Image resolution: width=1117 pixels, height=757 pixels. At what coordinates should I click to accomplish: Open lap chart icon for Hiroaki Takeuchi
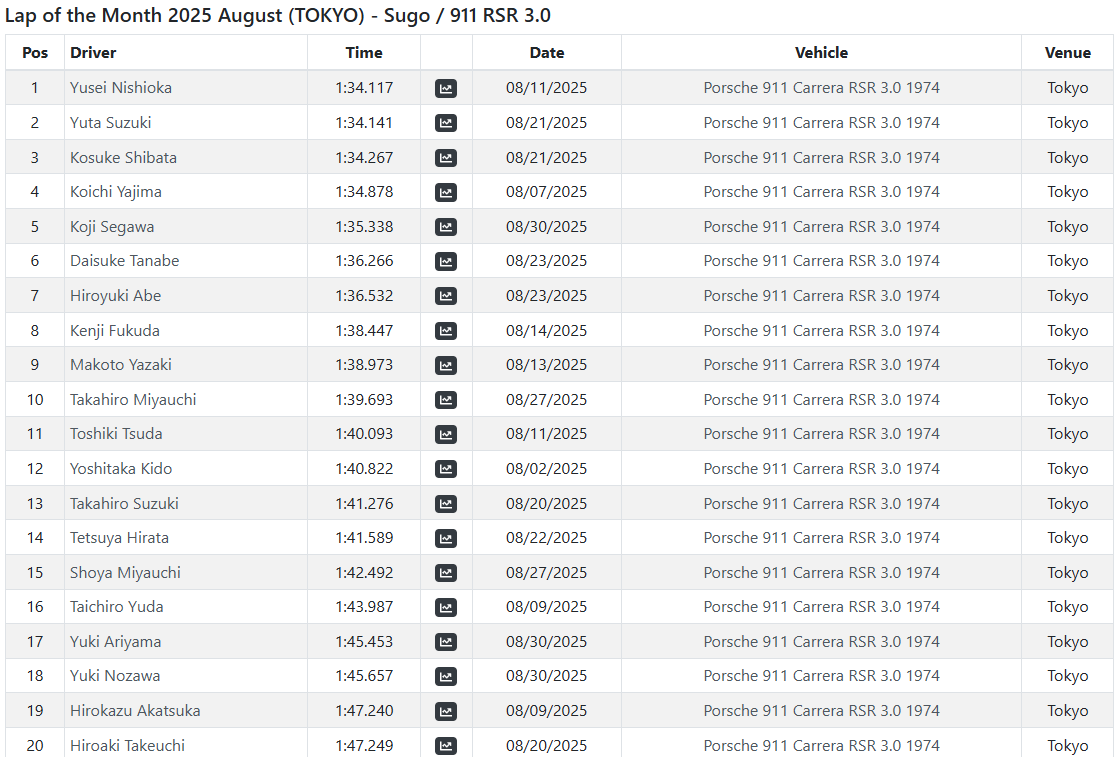[x=446, y=746]
